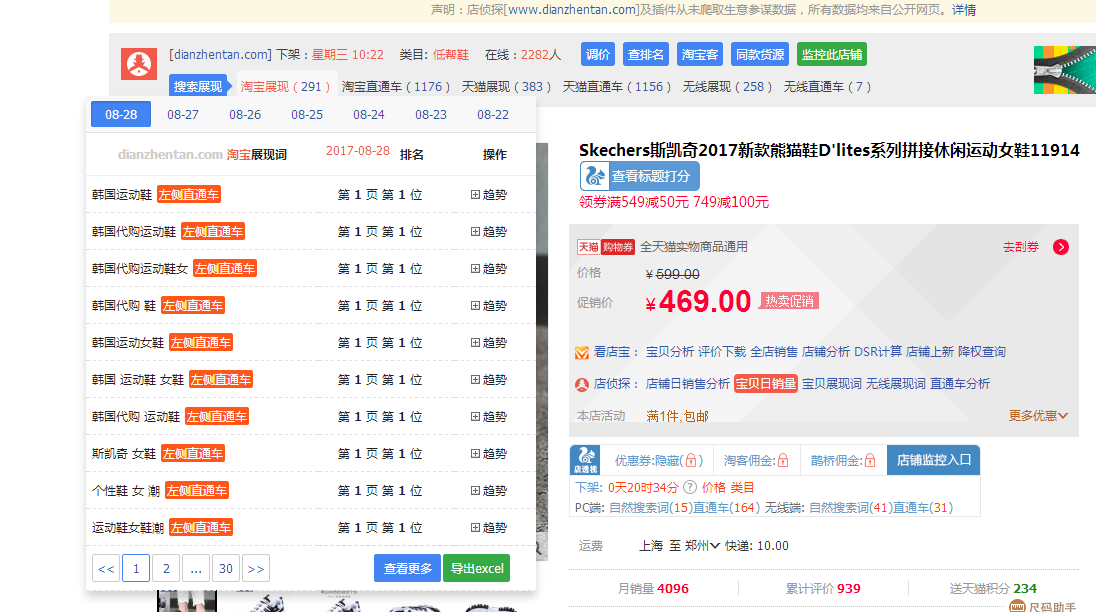1096x612 pixels.
Task: Click the squirrel icon on 查看标题打分
Action: 595,176
